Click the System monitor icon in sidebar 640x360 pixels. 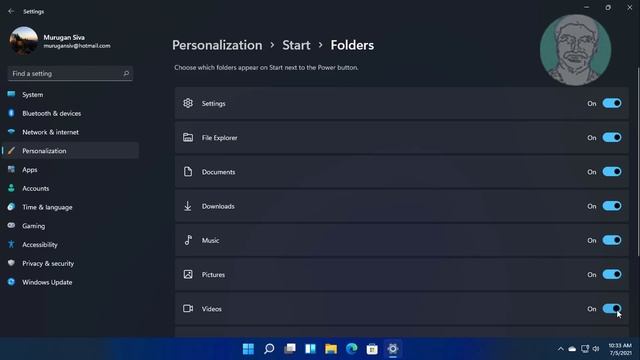click(x=11, y=94)
